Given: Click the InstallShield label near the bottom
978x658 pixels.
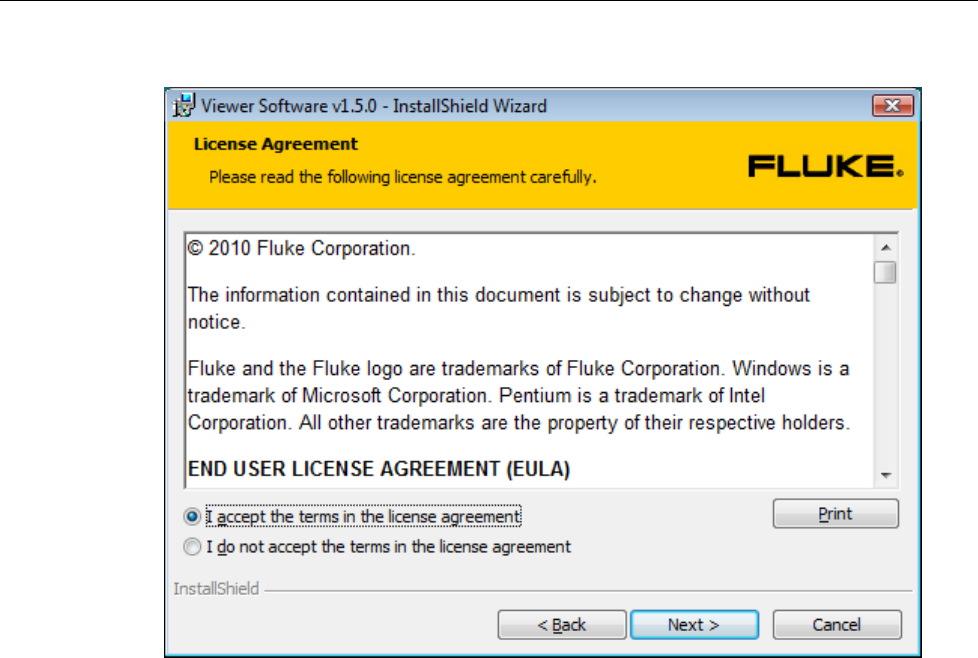Looking at the screenshot, I should pyautogui.click(x=216, y=589).
